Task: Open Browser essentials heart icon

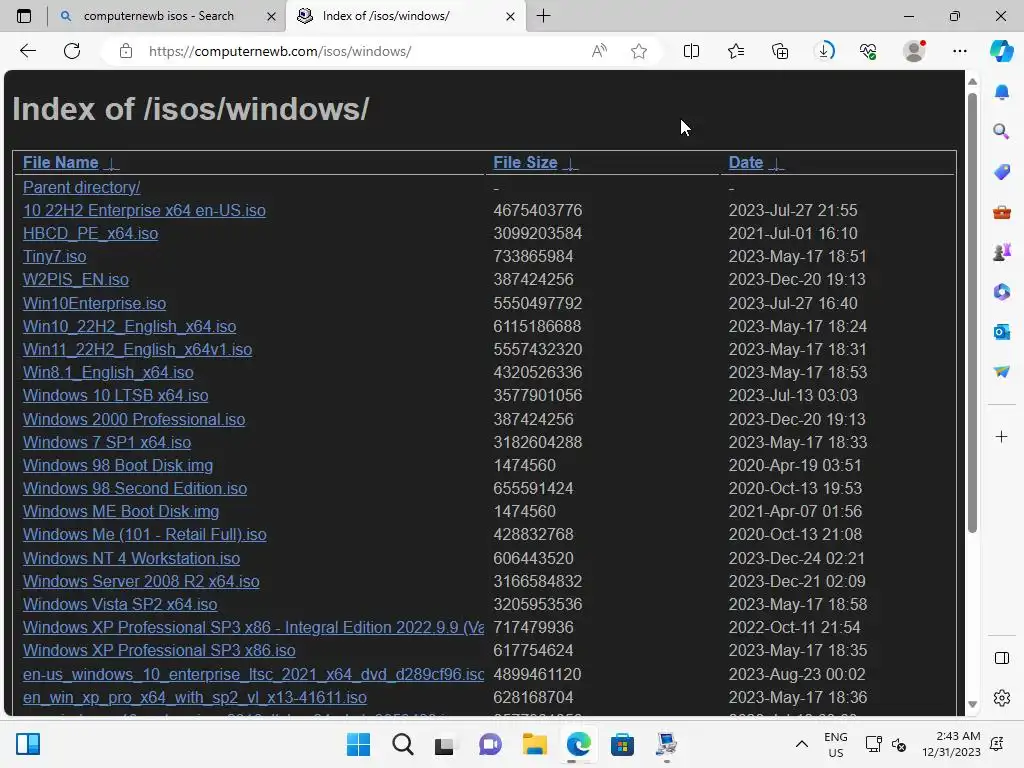Action: coord(868,51)
